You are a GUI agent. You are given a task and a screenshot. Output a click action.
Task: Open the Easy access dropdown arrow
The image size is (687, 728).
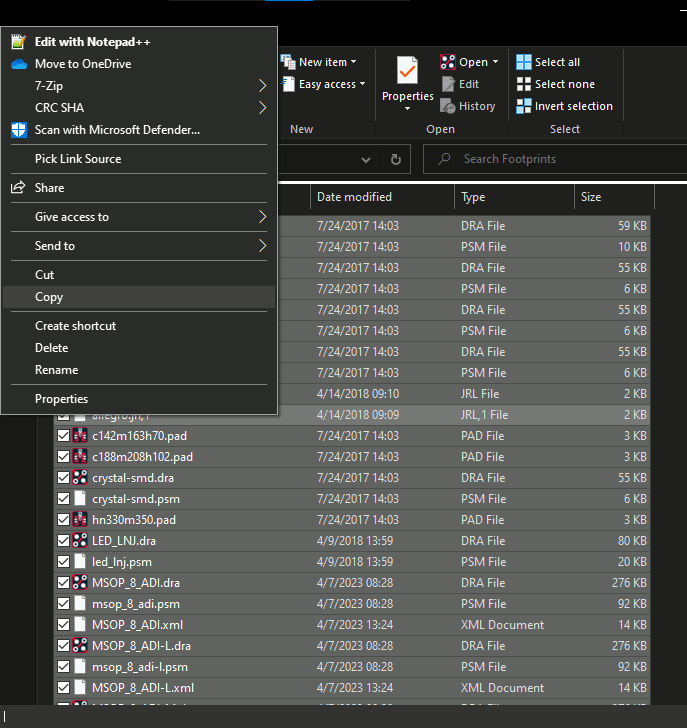363,84
